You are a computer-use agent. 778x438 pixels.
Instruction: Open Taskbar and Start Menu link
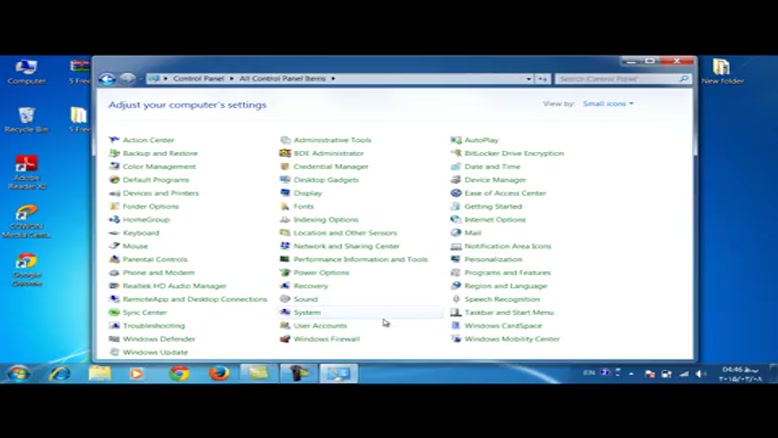[x=509, y=313]
